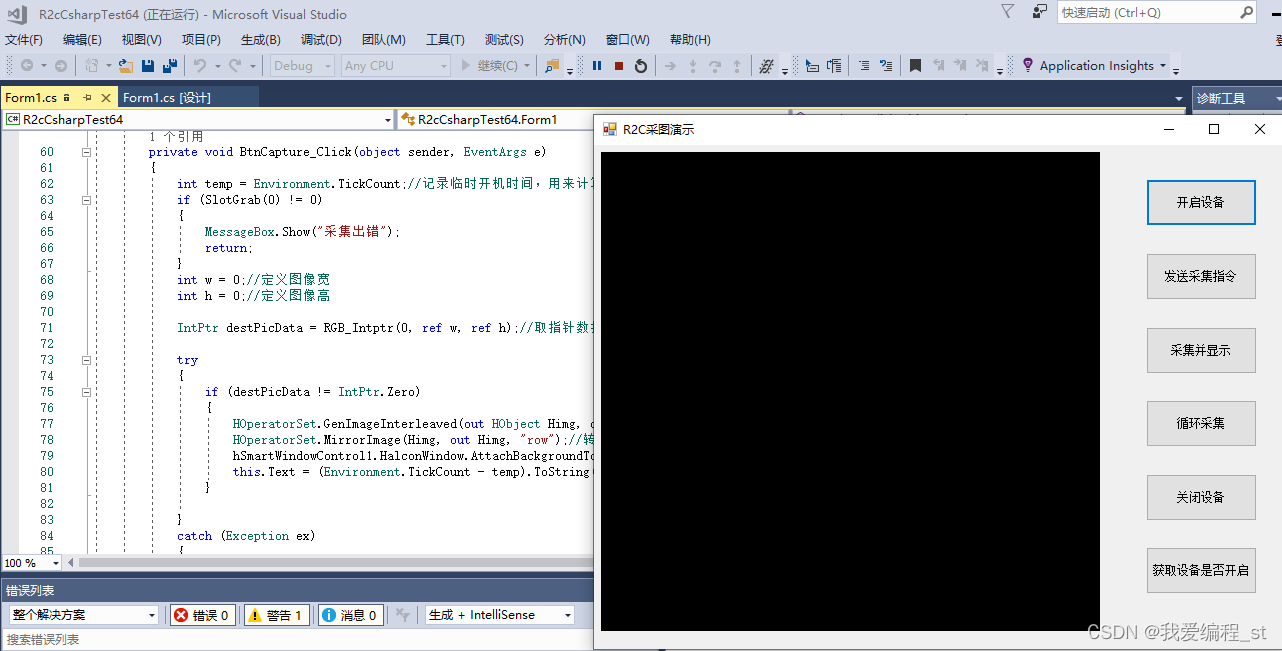Open the 工具(T) menu

coord(445,40)
